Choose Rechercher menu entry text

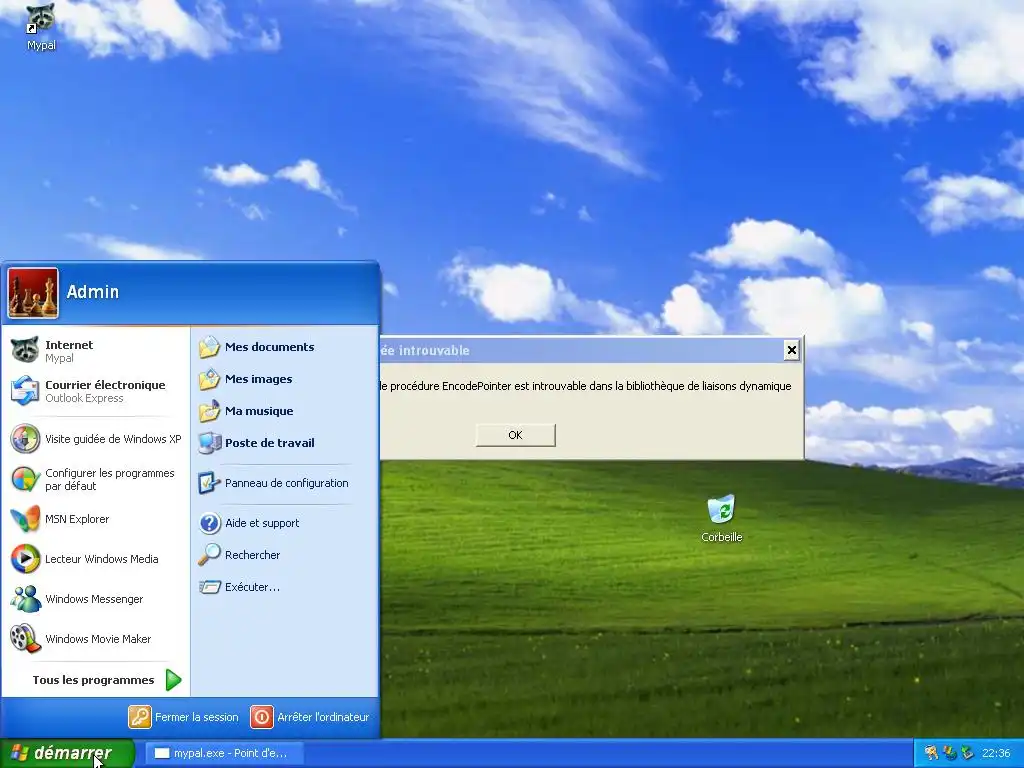[252, 555]
